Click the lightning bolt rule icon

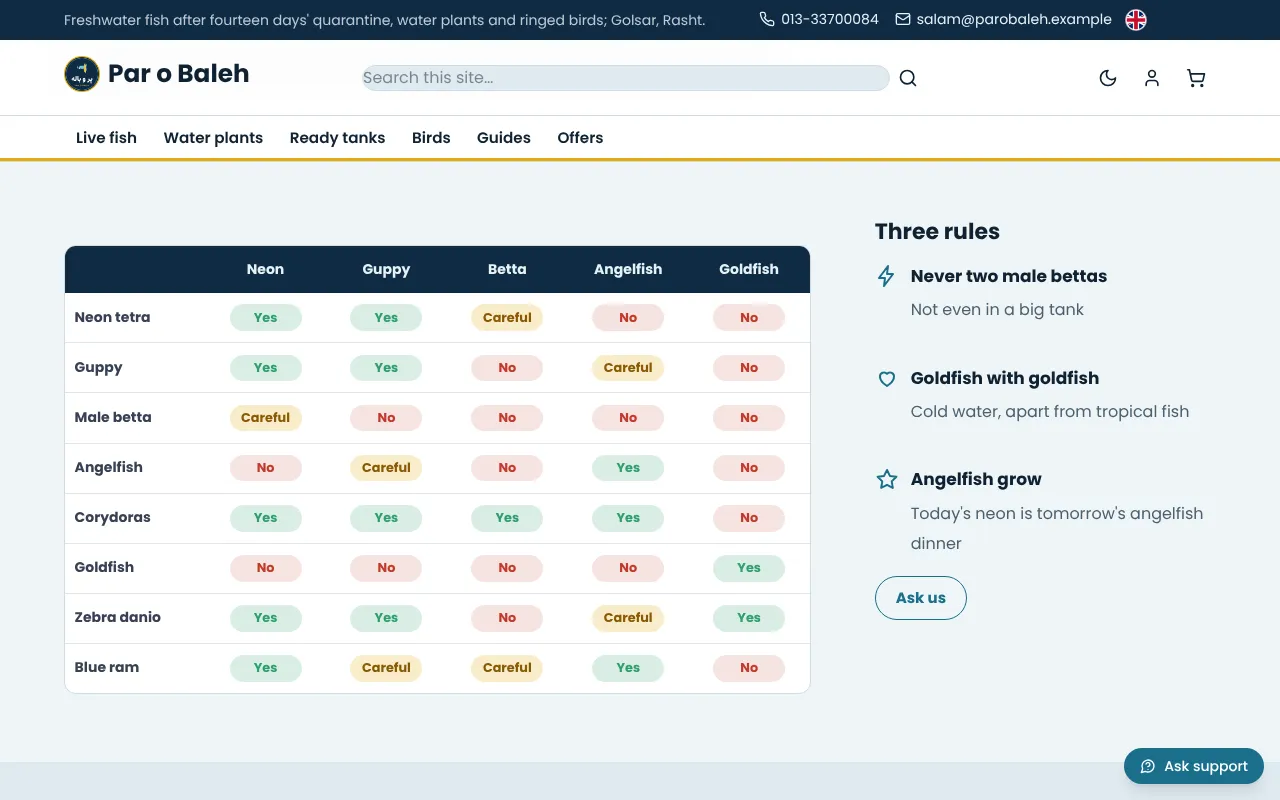pyautogui.click(x=886, y=277)
